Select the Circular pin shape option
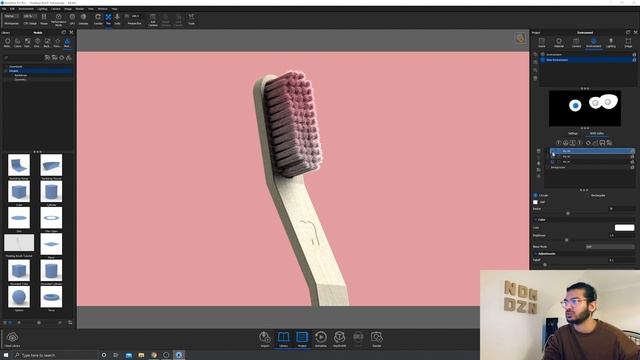 pyautogui.click(x=536, y=196)
